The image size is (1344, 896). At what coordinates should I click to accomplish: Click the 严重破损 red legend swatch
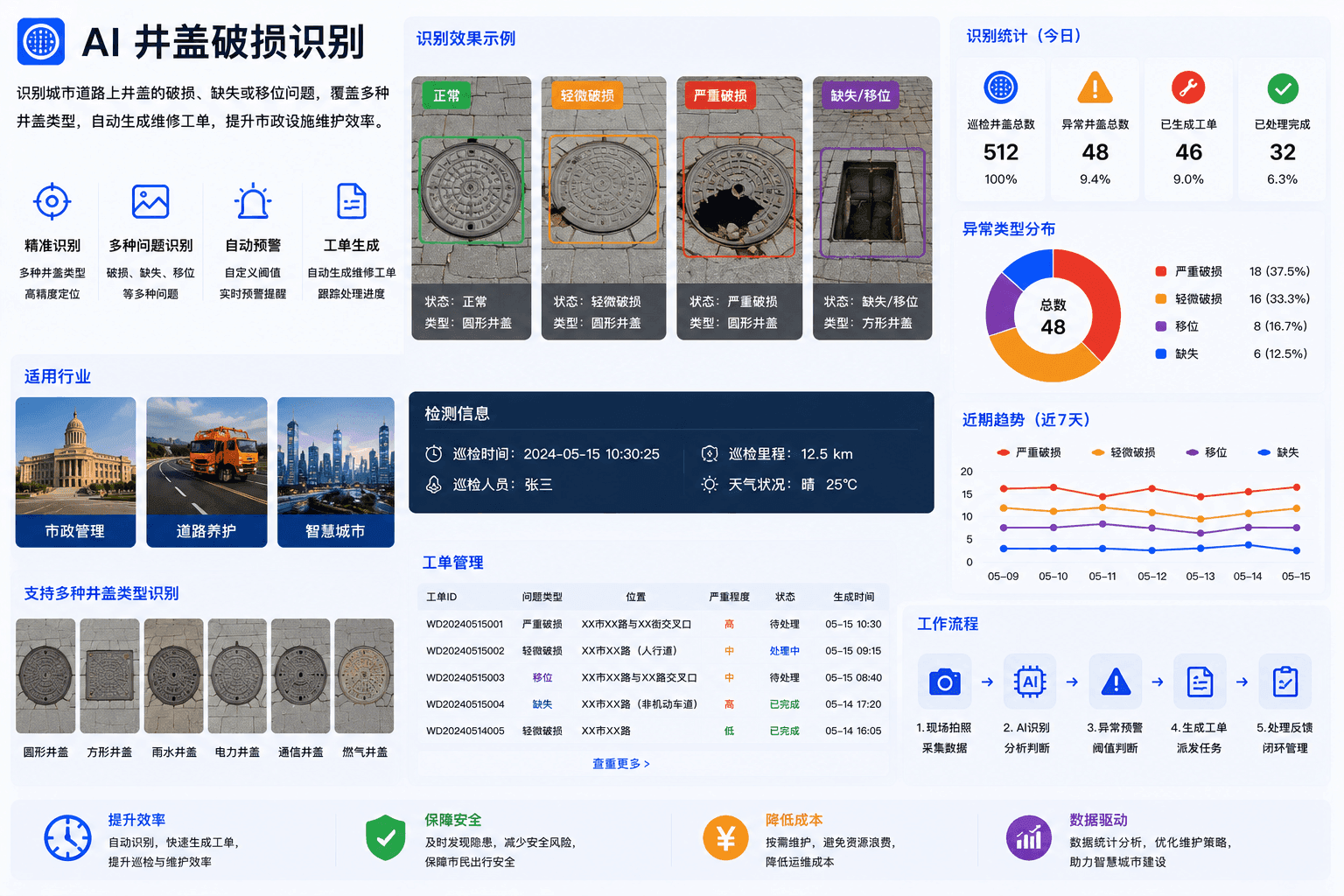tap(1161, 271)
